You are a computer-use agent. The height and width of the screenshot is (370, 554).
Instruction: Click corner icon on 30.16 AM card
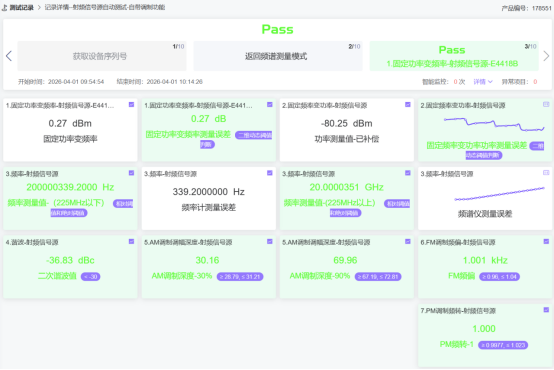coord(270,241)
